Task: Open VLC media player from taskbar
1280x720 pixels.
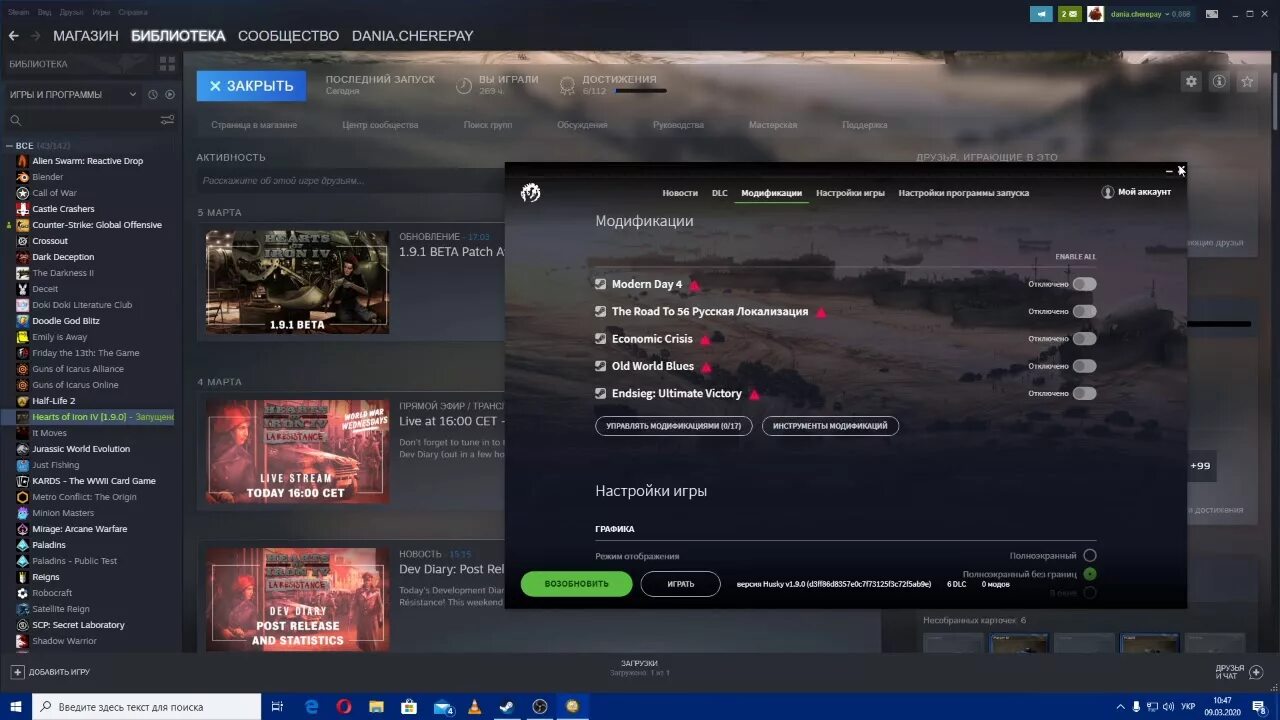Action: [475, 707]
